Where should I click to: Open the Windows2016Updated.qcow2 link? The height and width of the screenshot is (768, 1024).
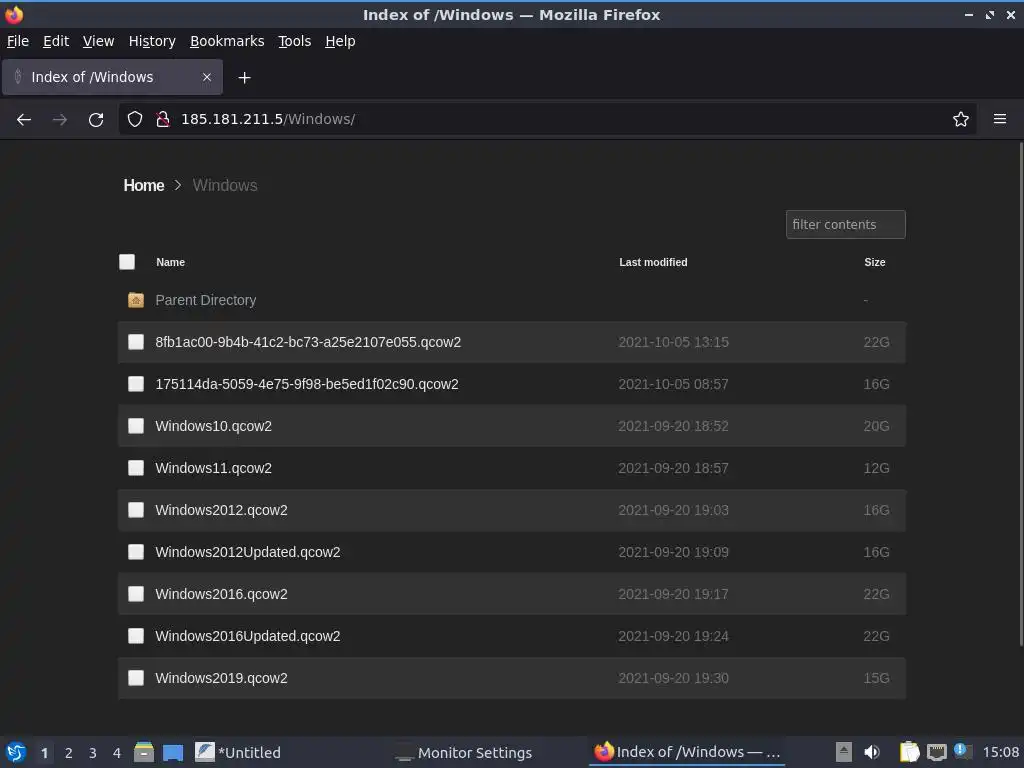248,636
